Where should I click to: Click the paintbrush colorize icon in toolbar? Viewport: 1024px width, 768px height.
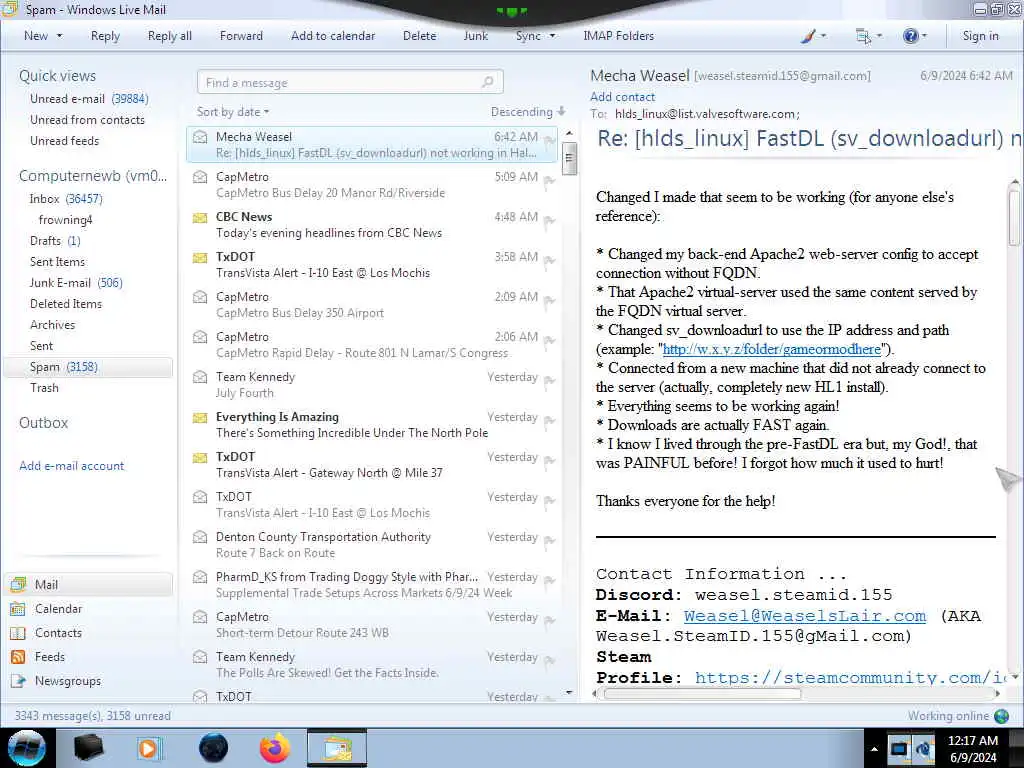click(808, 37)
